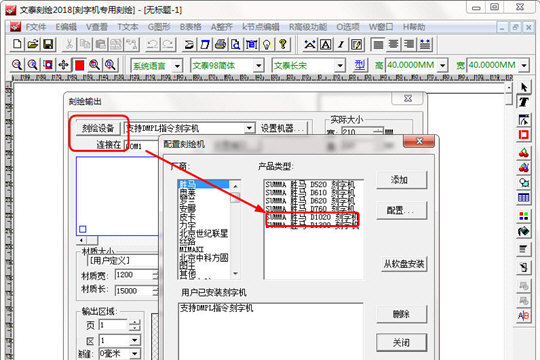Screen dimensions: 540x360
Task: Select the arrow pointer tool in right toolbar
Action: (x=524, y=88)
